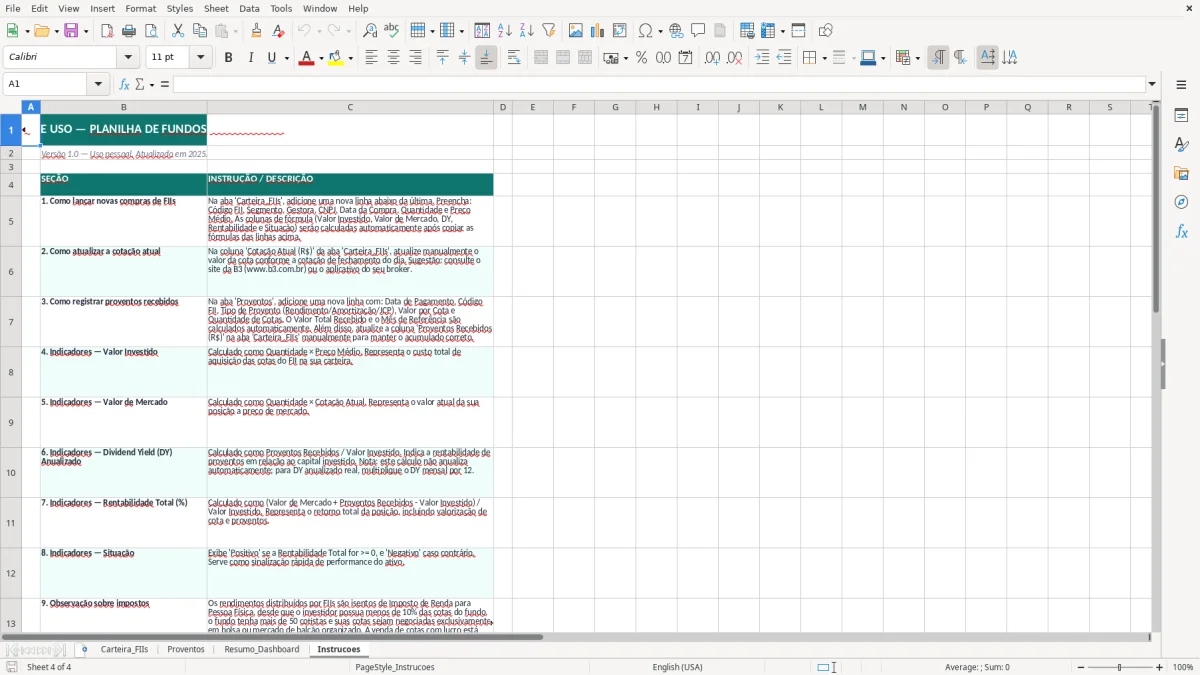The width and height of the screenshot is (1200, 675).
Task: Click the AutoFilter funnel icon
Action: pyautogui.click(x=548, y=31)
